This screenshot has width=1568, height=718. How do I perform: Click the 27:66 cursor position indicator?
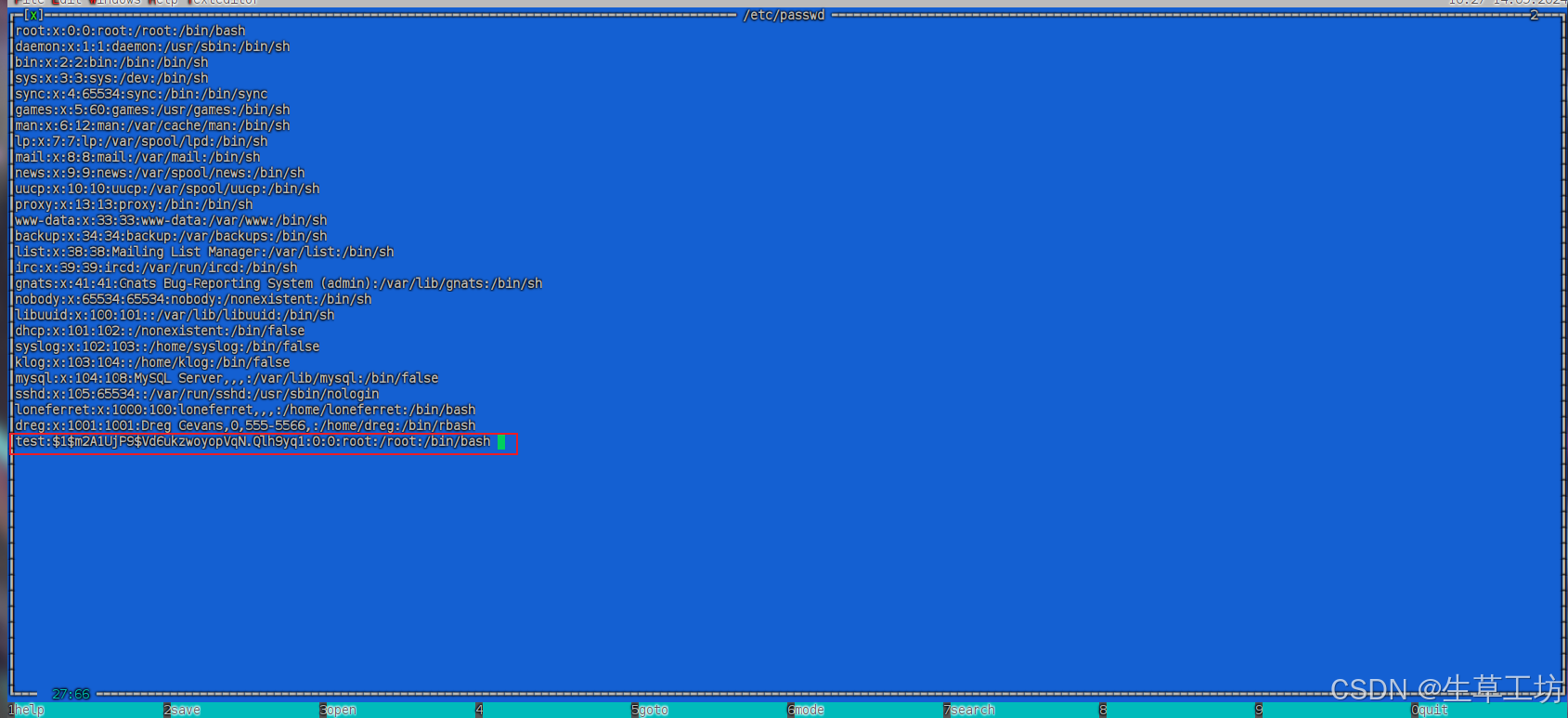(71, 694)
